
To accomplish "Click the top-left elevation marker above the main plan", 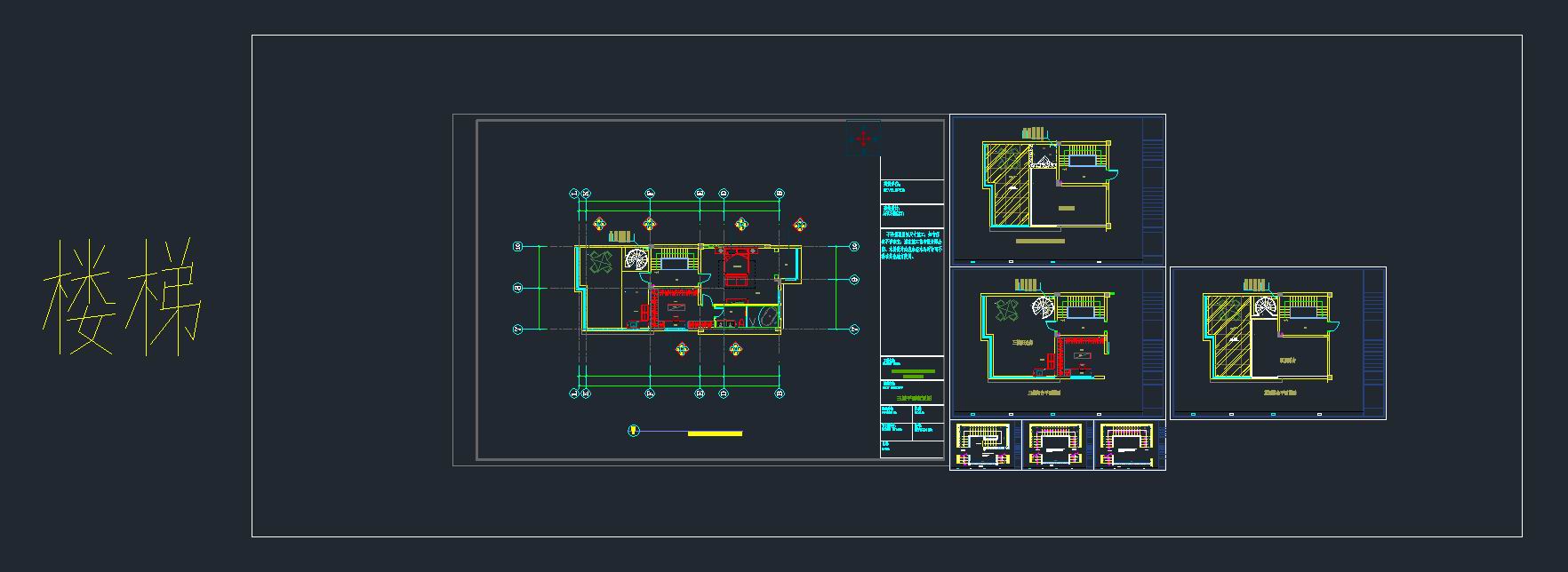I will click(598, 223).
